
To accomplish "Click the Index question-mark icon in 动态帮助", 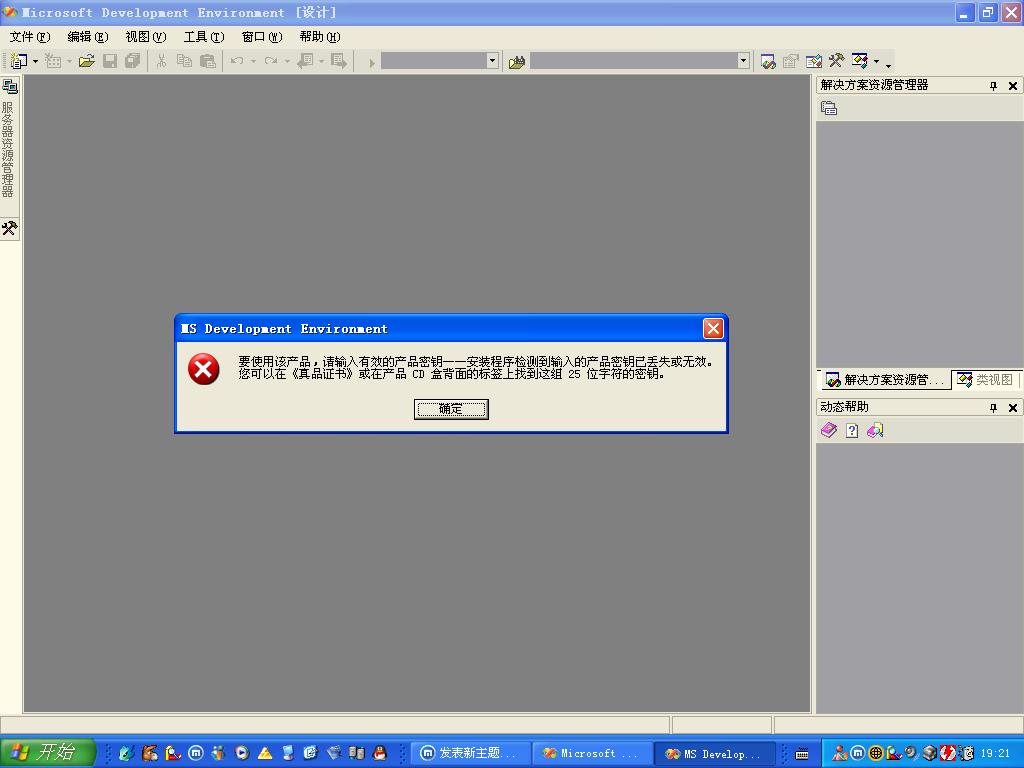I will click(x=852, y=430).
